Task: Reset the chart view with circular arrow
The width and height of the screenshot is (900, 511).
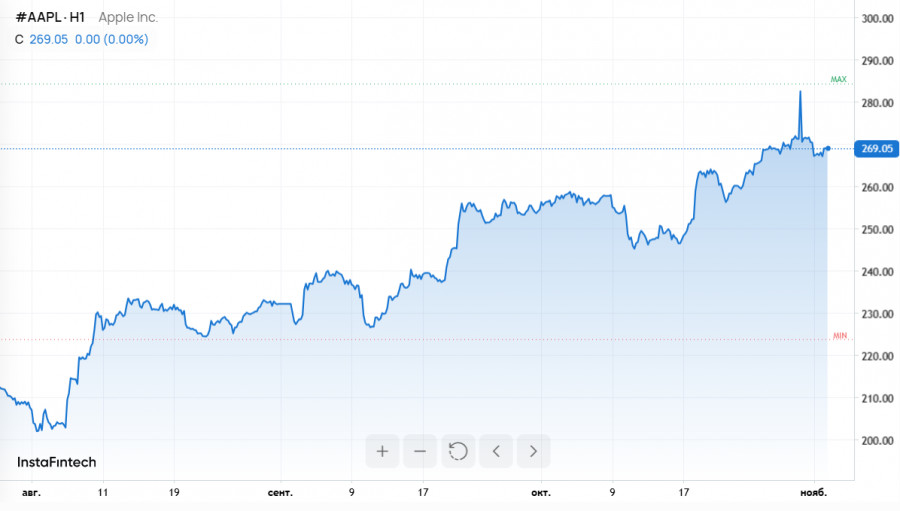Action: tap(458, 451)
